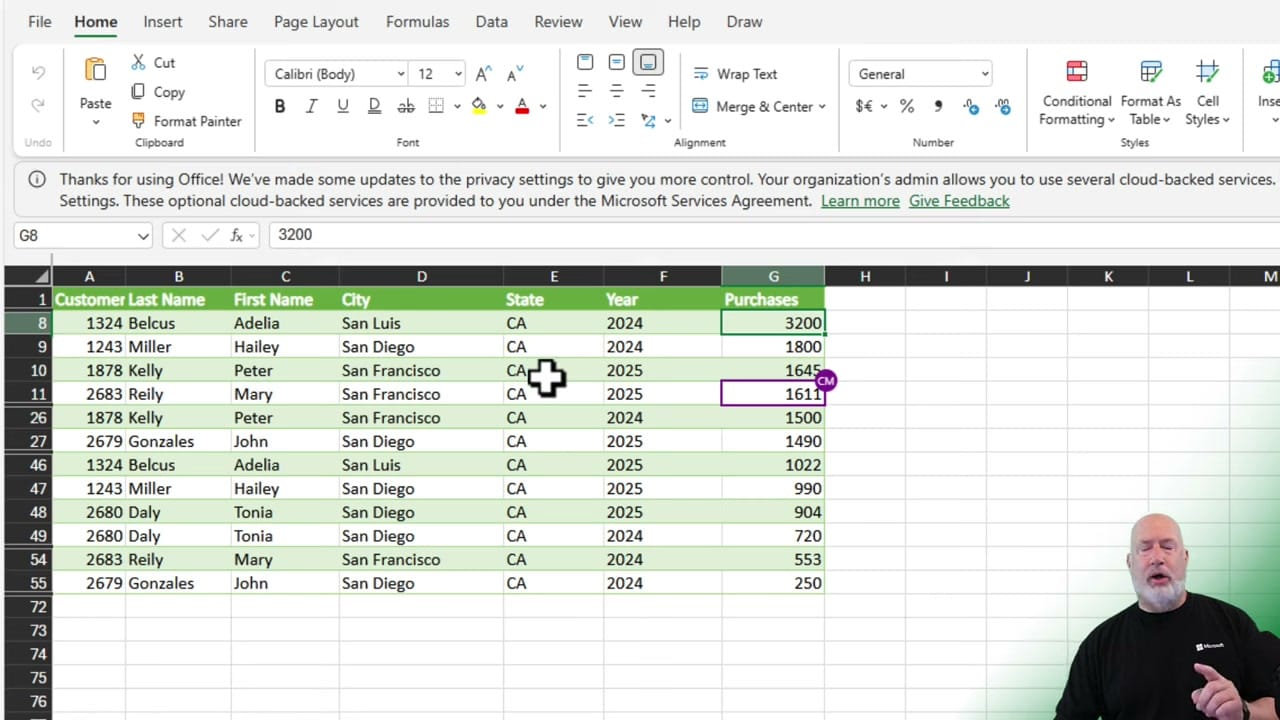Pick the red font color swatch
1280x720 pixels.
(x=521, y=113)
